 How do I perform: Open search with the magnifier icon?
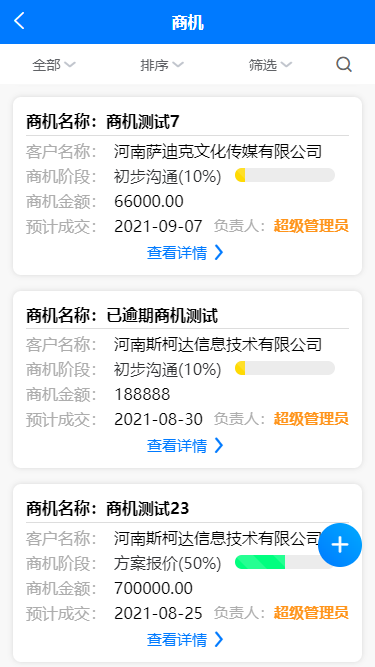(344, 65)
